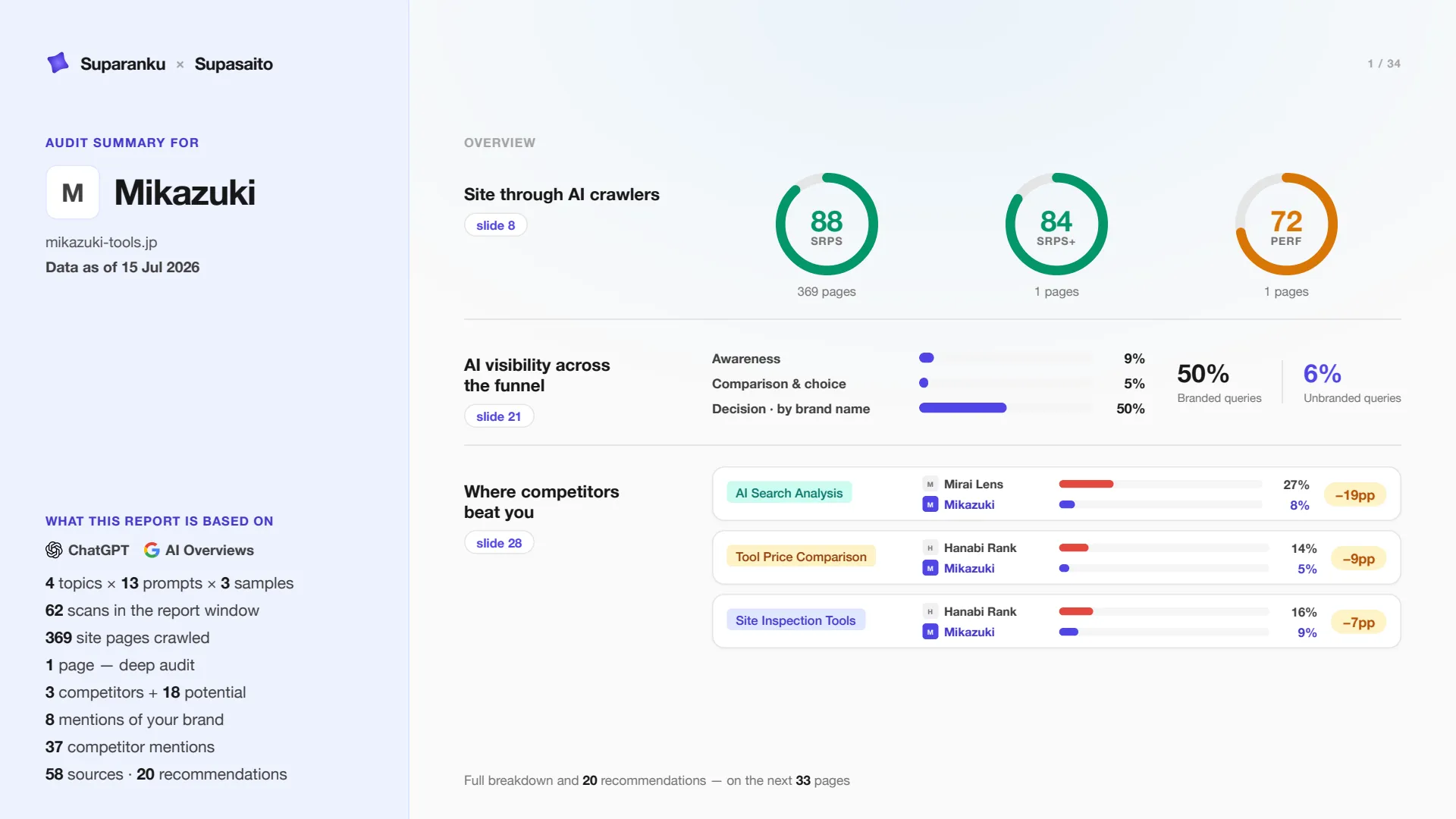Click the 62 scans in report window line
Screen dimensions: 1456x819
click(152, 610)
